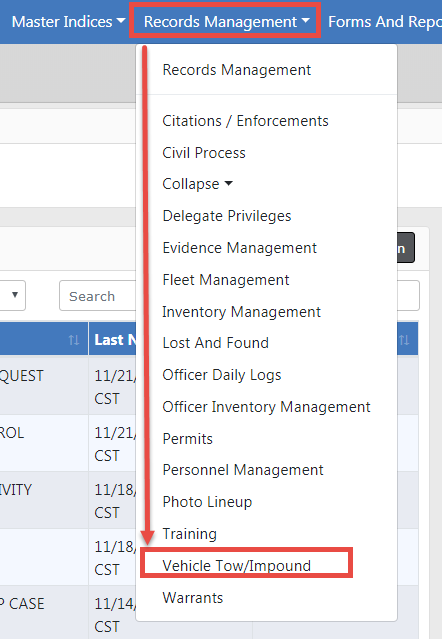
Task: Choose Warrants from the dropdown list
Action: pyautogui.click(x=193, y=598)
